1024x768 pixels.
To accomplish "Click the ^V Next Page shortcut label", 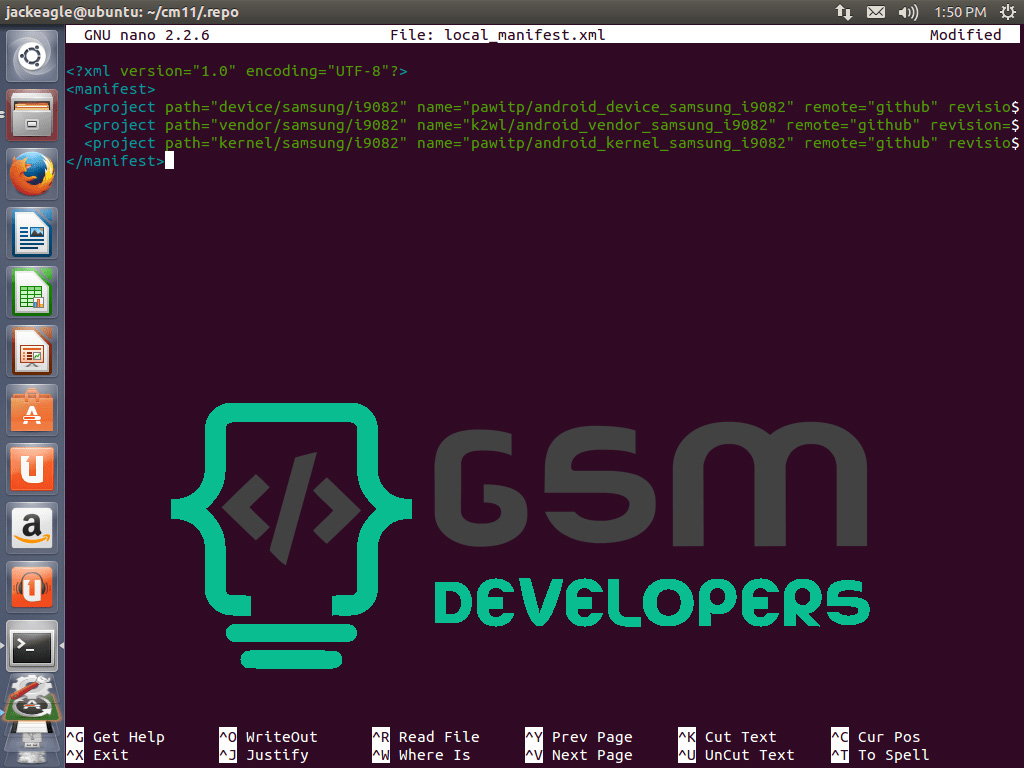I will click(579, 756).
